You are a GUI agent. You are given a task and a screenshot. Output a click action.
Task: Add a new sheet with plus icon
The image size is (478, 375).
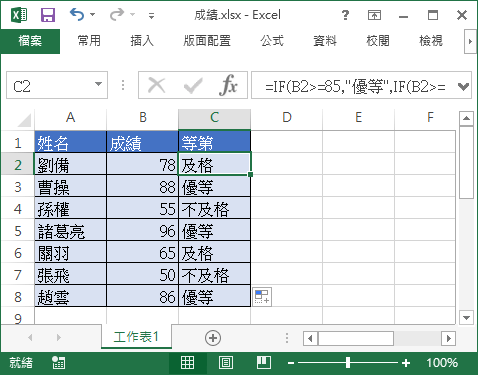[x=213, y=338]
